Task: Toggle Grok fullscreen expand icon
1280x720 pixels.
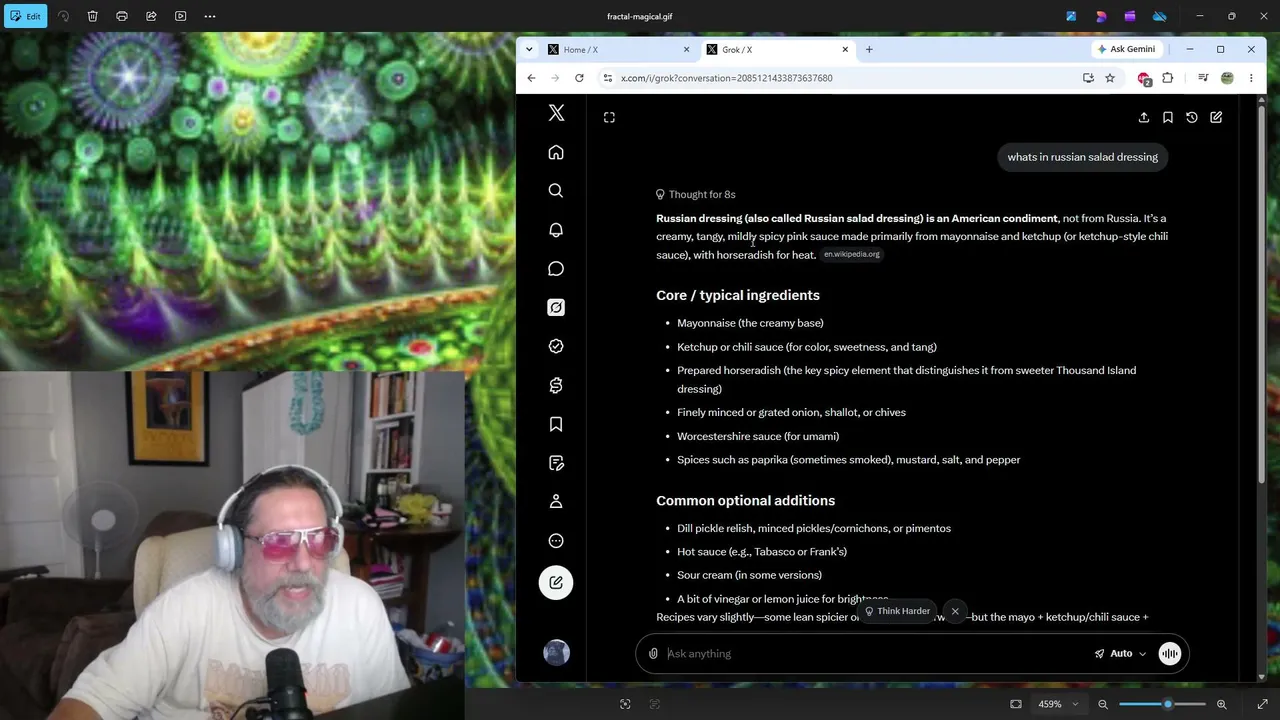Action: 609,117
